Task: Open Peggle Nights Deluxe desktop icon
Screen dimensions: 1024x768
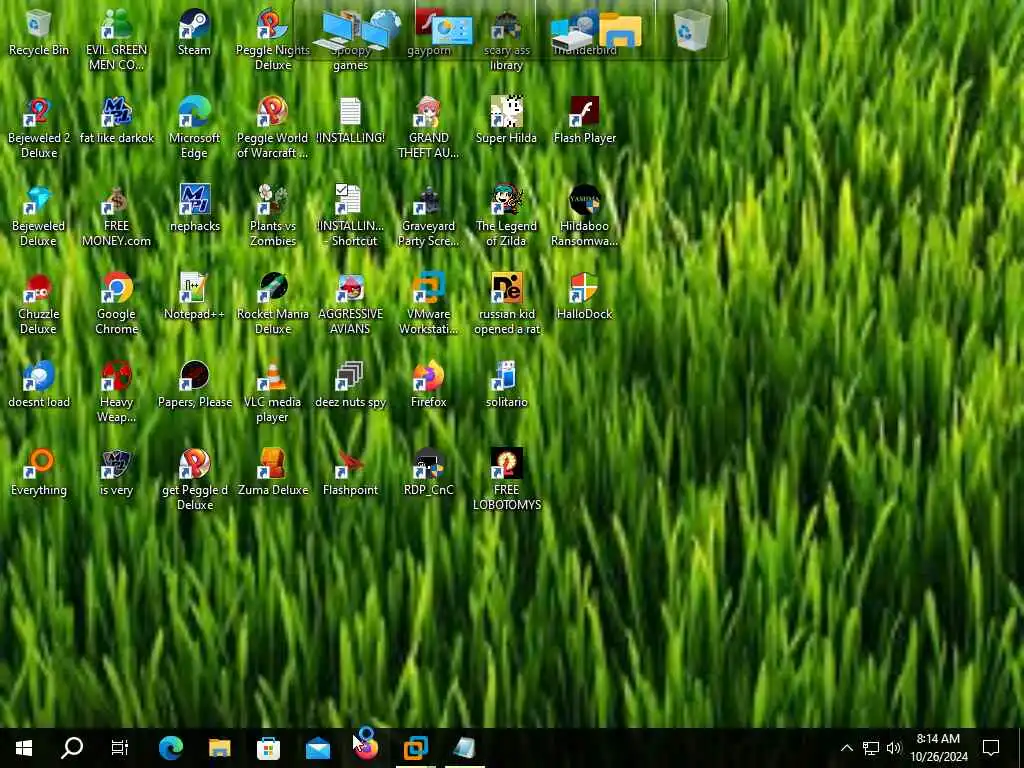Action: (x=272, y=39)
